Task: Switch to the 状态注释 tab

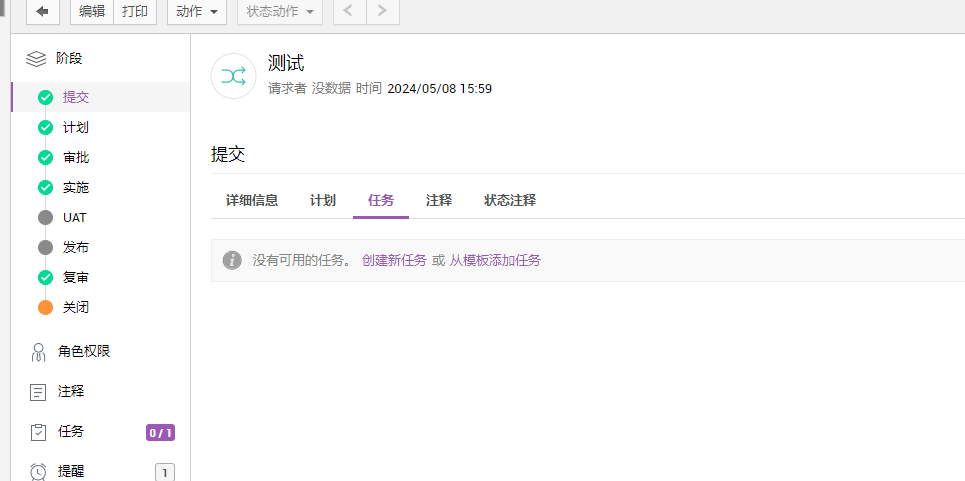Action: pos(510,200)
